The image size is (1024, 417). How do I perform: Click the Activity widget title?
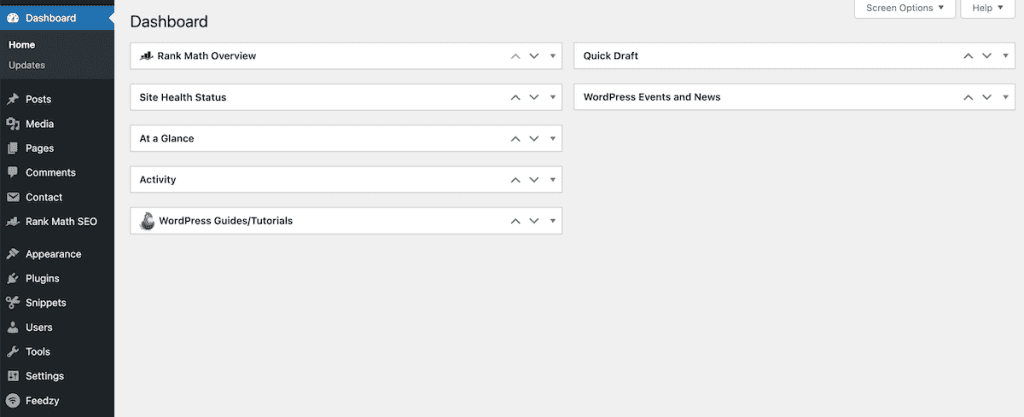[x=157, y=179]
